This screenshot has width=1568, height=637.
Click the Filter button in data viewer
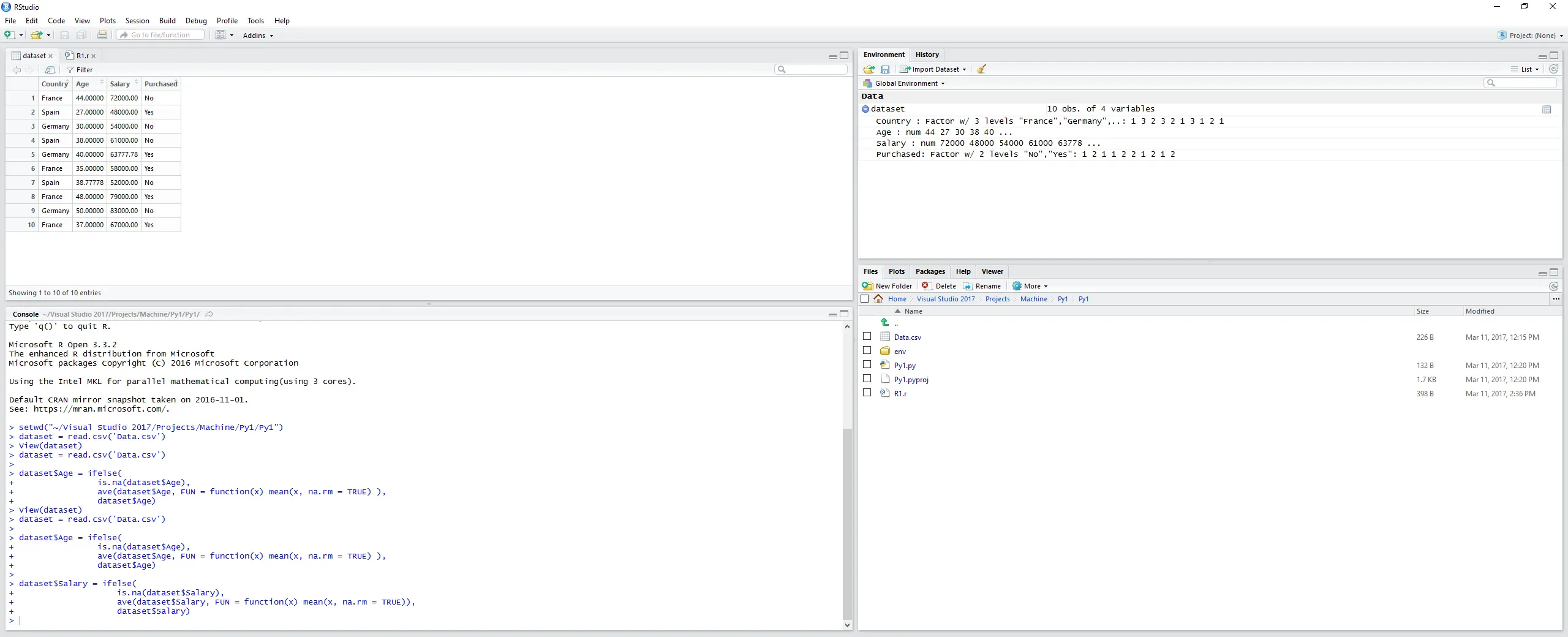pos(80,70)
